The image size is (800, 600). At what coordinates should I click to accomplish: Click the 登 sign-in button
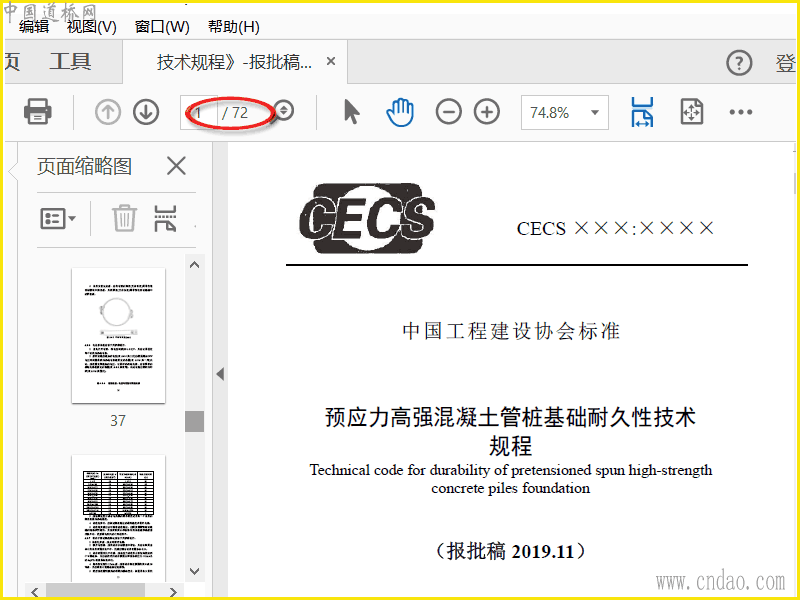pyautogui.click(x=786, y=63)
